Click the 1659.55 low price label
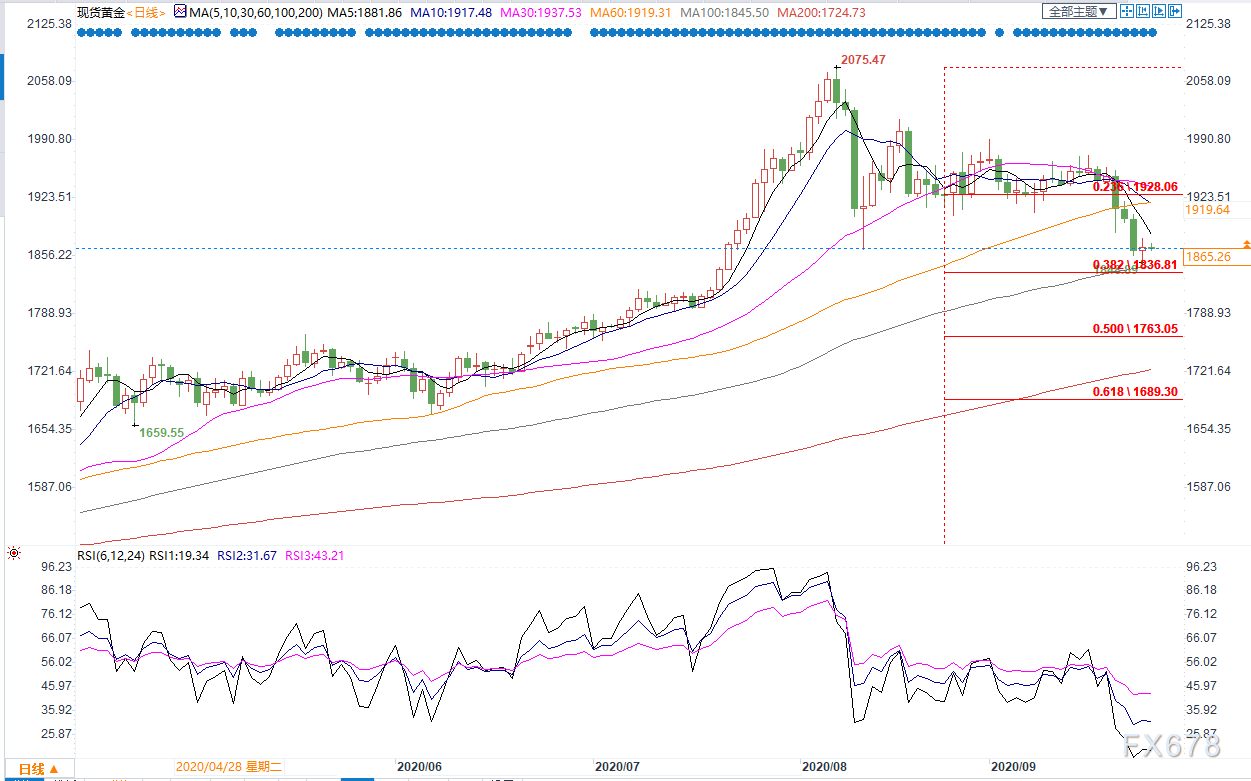1251x781 pixels. pyautogui.click(x=161, y=433)
